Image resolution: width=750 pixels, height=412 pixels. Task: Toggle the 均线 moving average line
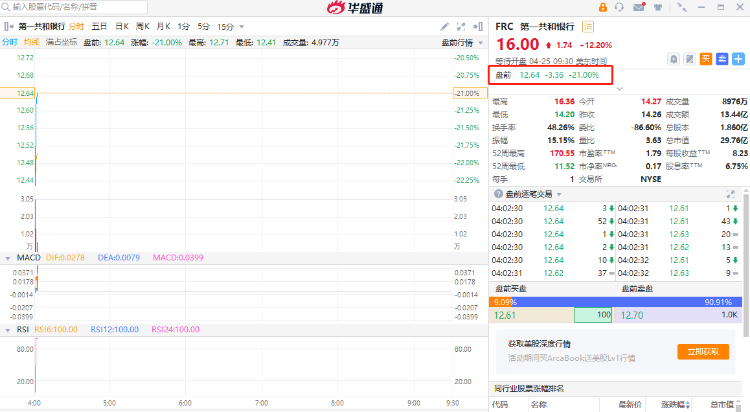point(31,42)
